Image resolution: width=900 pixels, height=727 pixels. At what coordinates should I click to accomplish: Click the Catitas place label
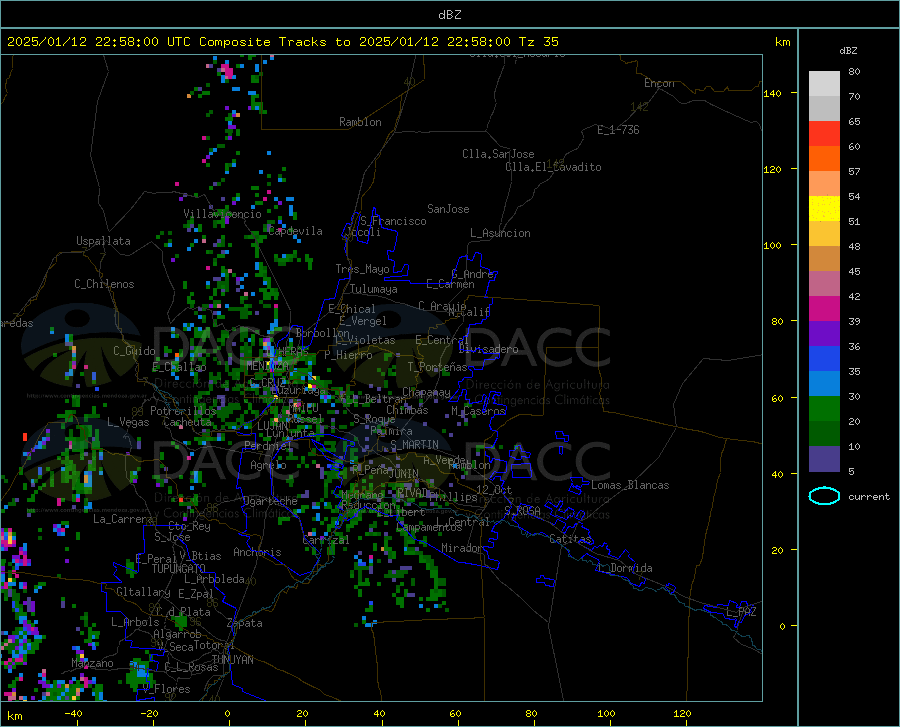(570, 539)
